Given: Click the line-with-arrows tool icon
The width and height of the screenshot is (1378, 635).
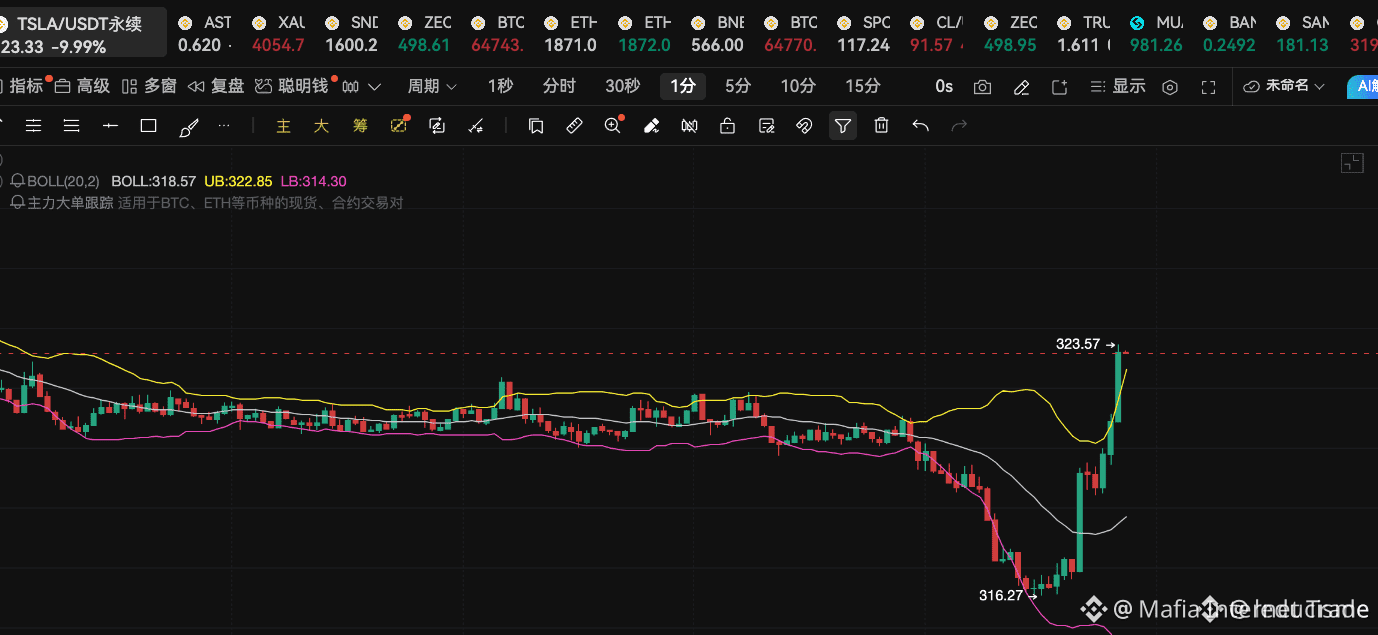Looking at the screenshot, I should click(475, 126).
